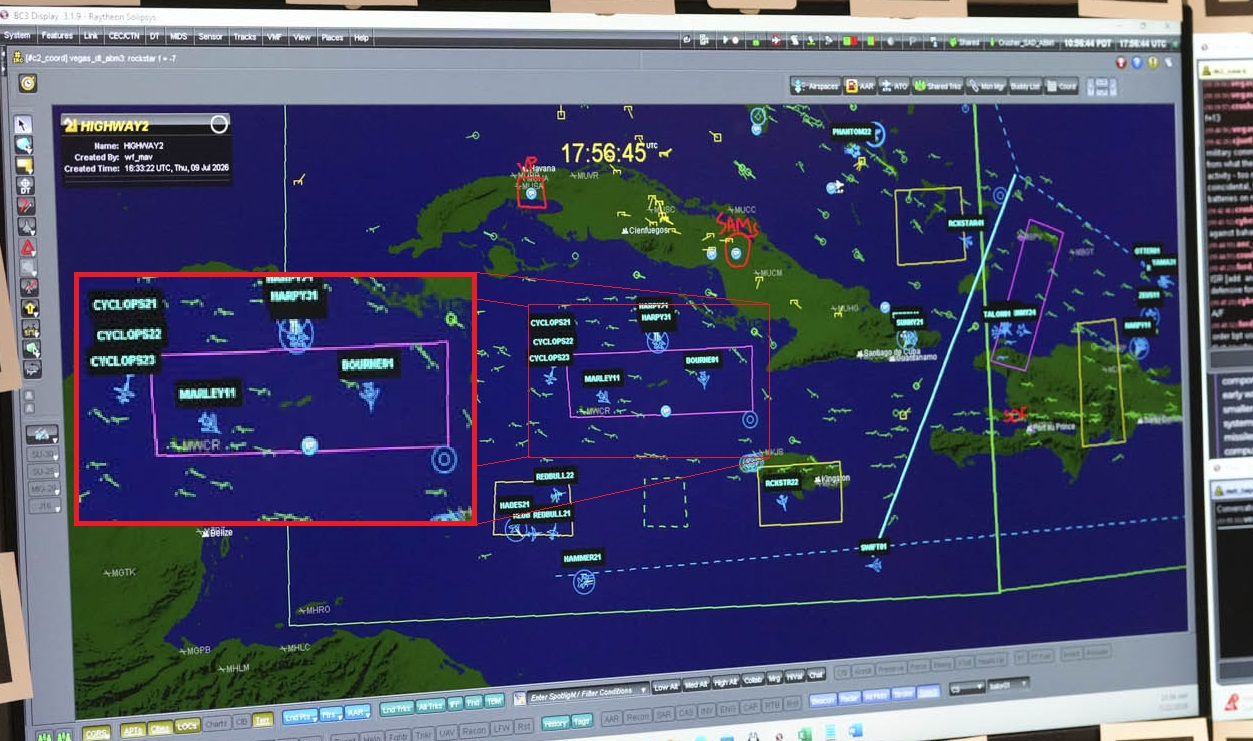
Task: Toggle the Med Alt filter
Action: pos(697,684)
